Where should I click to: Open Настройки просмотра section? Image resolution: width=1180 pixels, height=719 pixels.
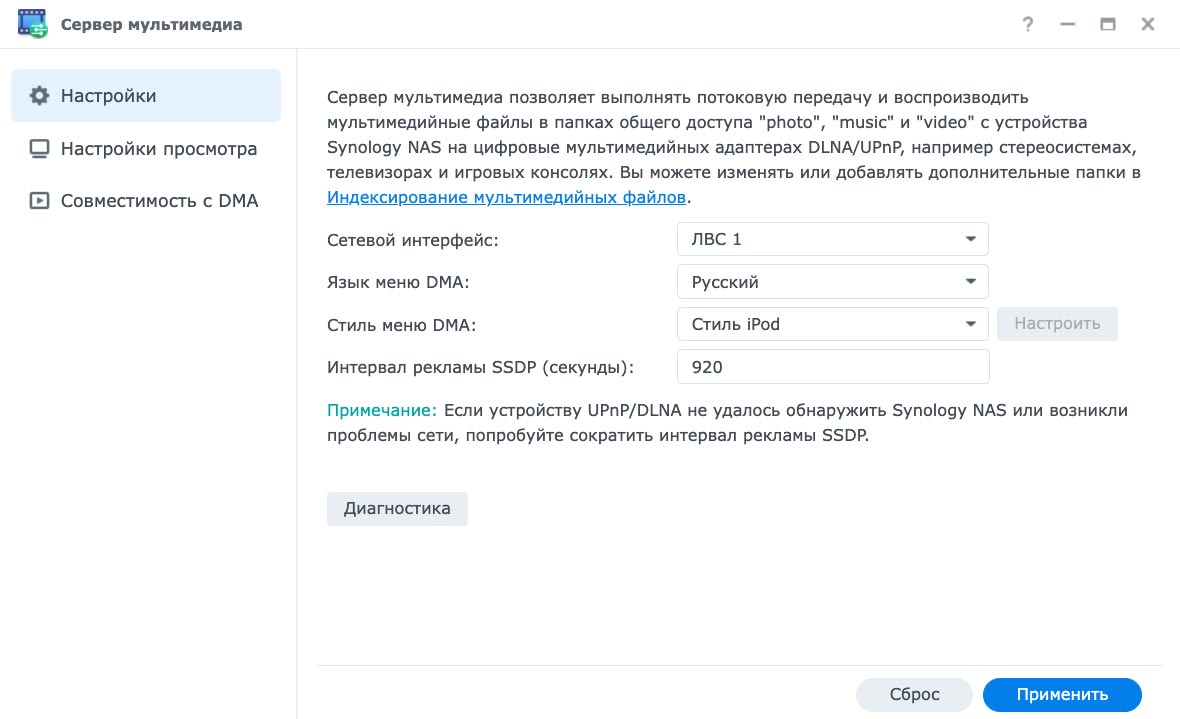pos(146,148)
